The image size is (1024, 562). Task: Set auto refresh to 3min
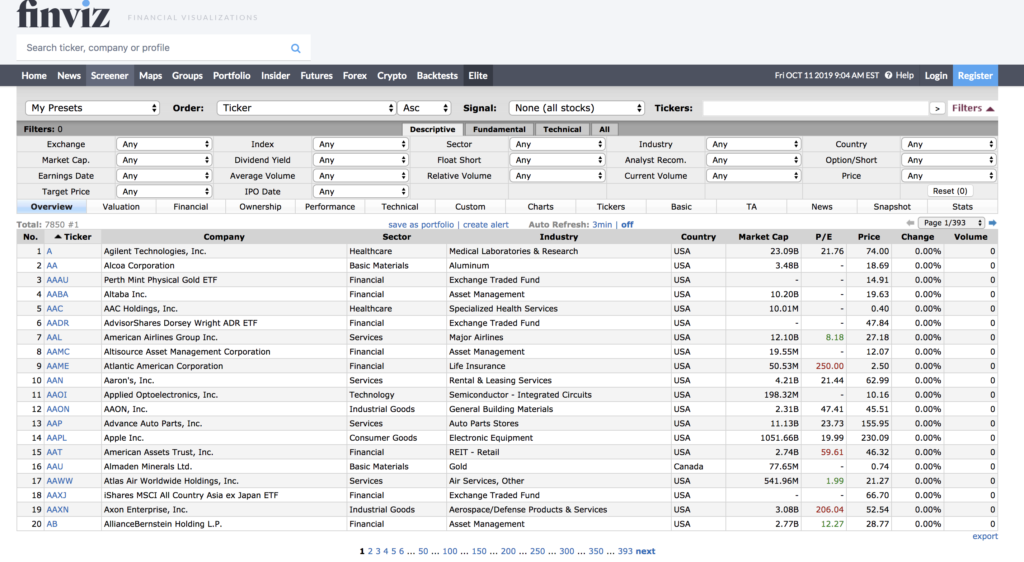coord(602,225)
